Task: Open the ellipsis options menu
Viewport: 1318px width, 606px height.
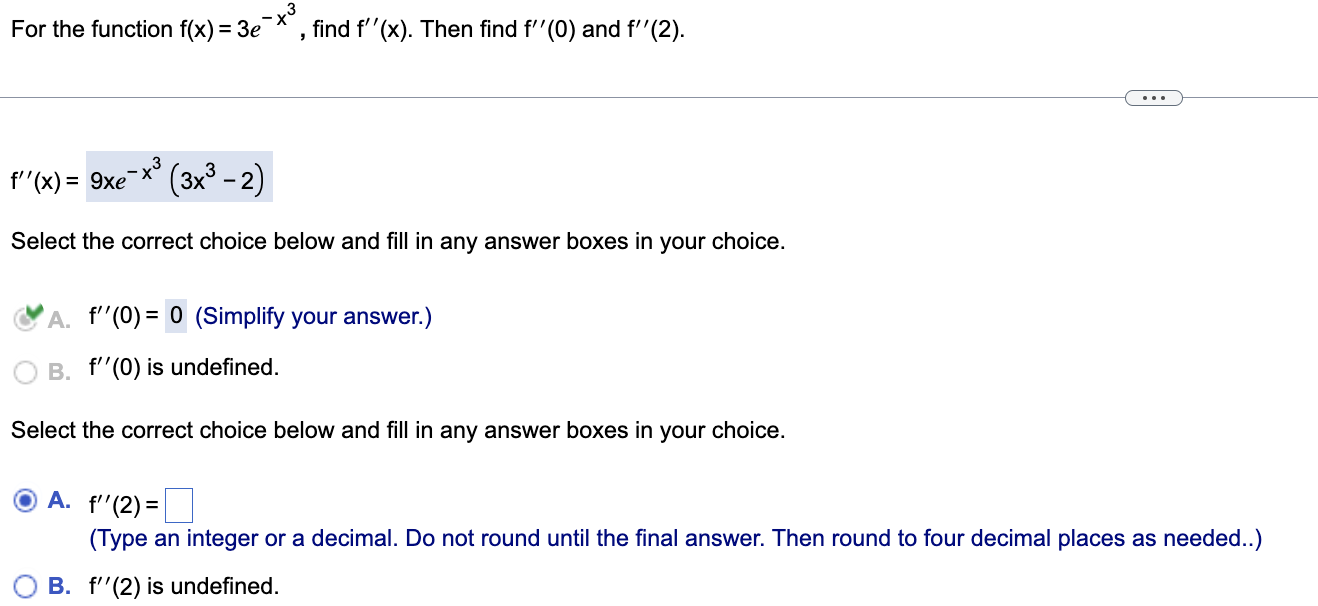Action: pos(1153,97)
